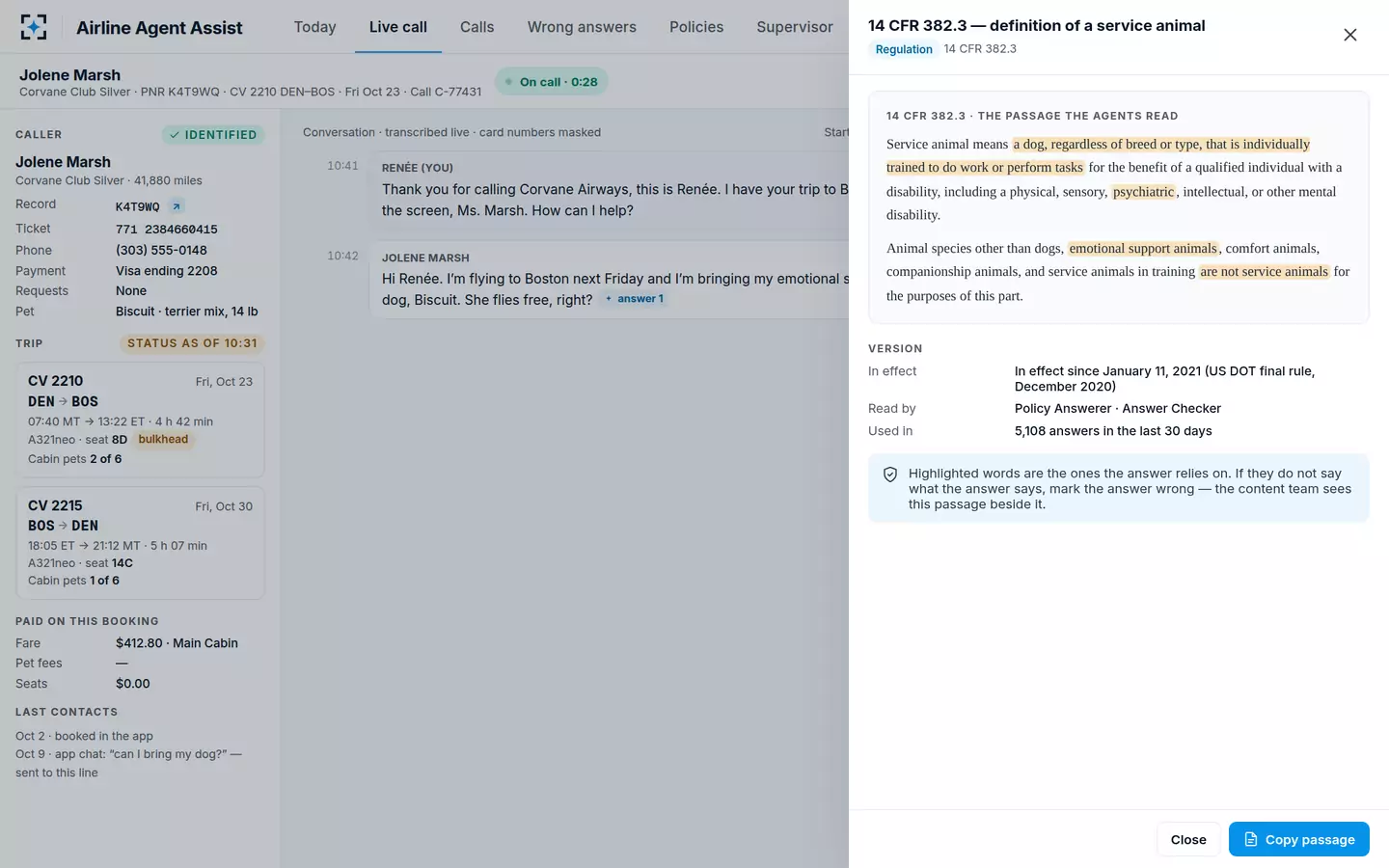The width and height of the screenshot is (1389, 868).
Task: Select the Live call tab
Action: [x=398, y=27]
